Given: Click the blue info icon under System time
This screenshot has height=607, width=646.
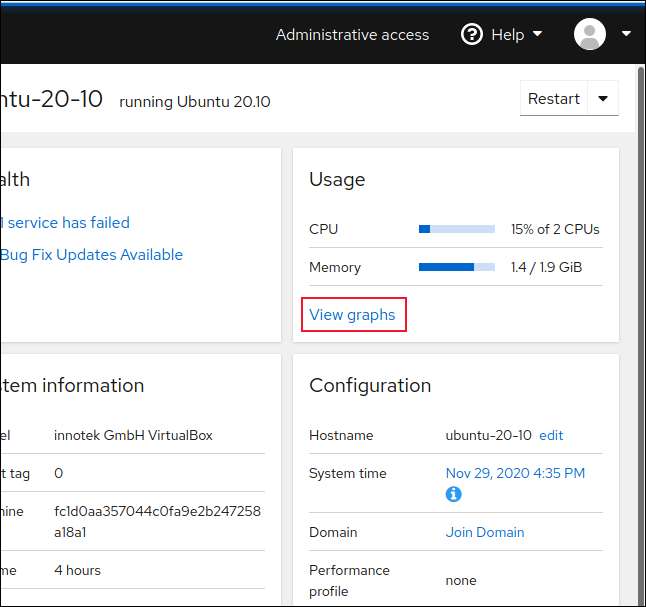Looking at the screenshot, I should (x=453, y=494).
